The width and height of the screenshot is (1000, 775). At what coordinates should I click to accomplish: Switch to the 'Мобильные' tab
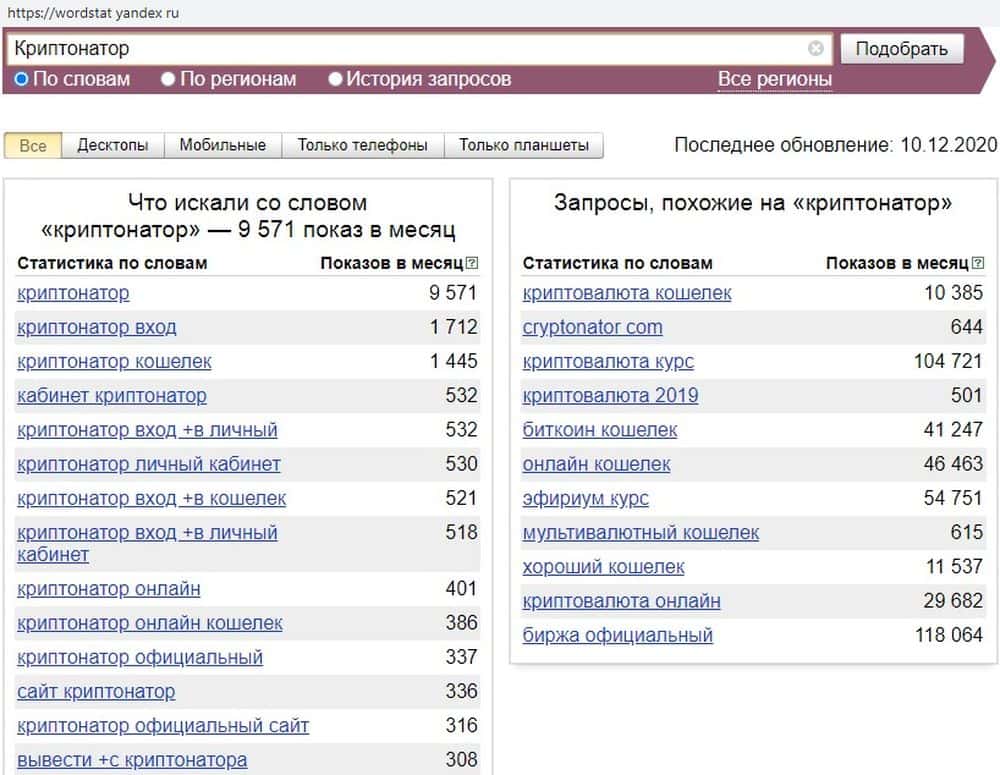tap(222, 145)
